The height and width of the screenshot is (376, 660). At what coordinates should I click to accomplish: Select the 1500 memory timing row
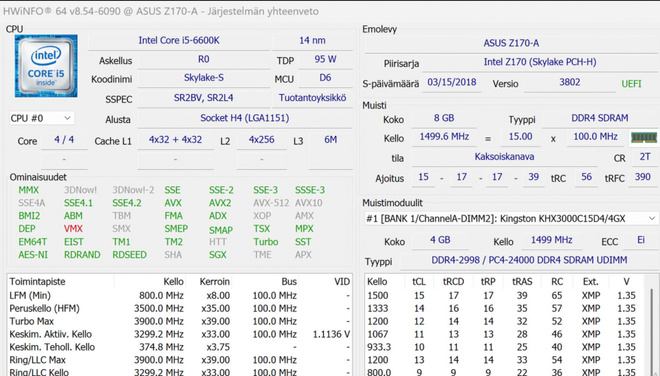tap(506, 296)
